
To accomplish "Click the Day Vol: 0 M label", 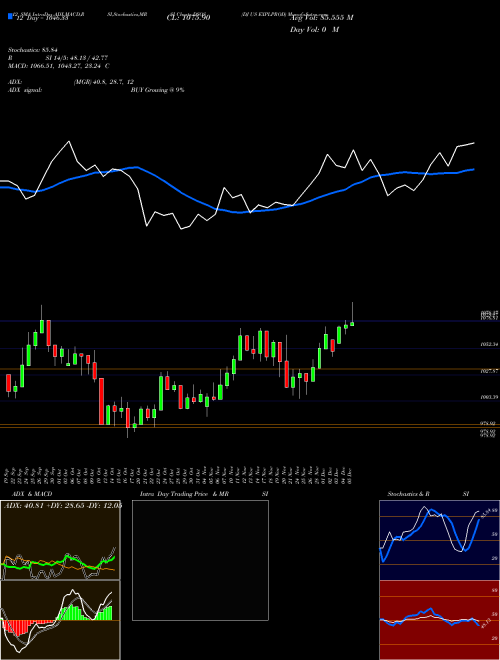I will [314, 30].
